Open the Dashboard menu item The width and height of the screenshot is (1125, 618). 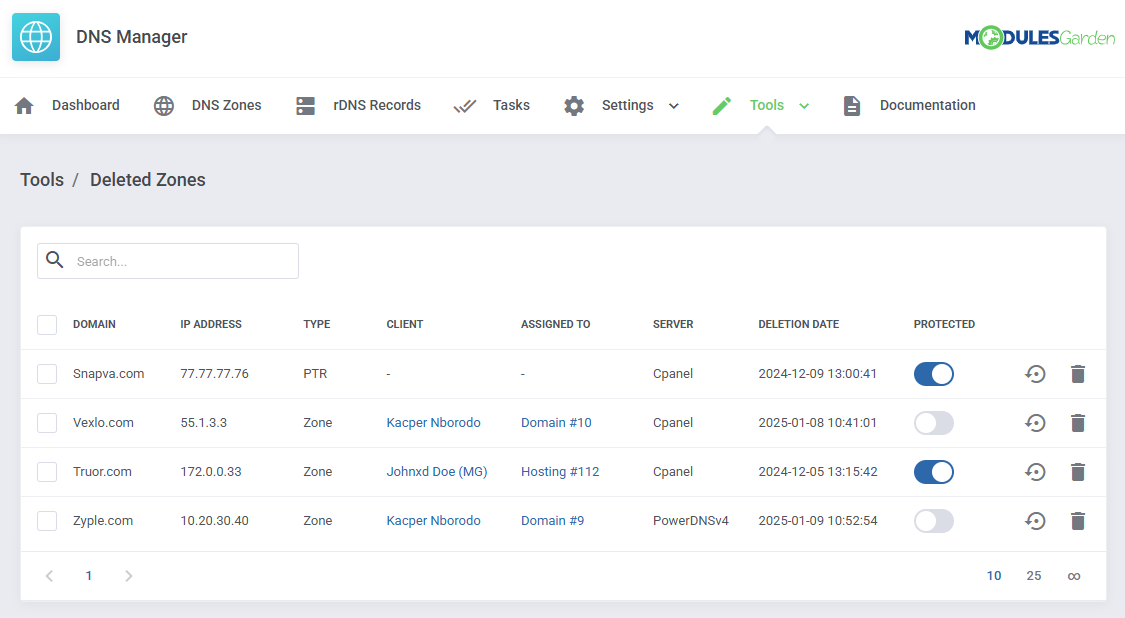click(x=85, y=106)
